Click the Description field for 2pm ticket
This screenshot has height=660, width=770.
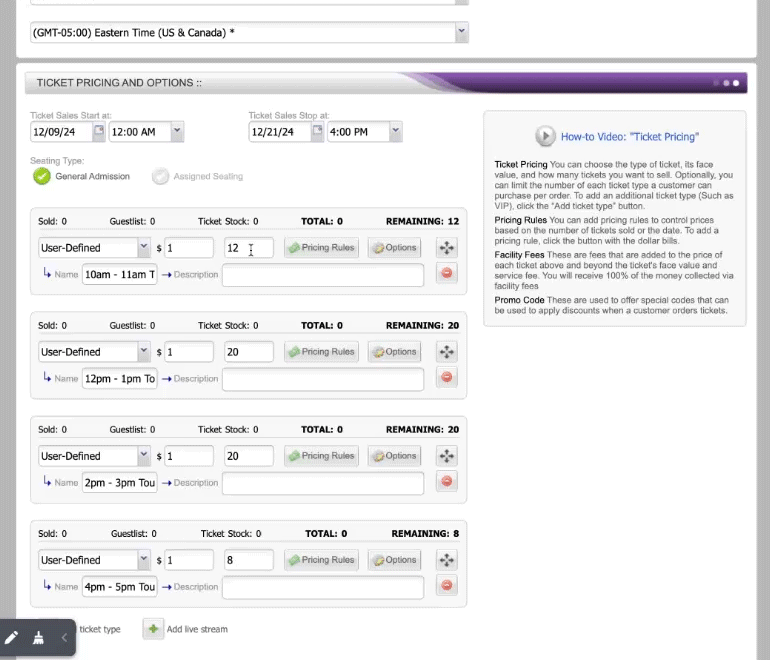coord(323,483)
